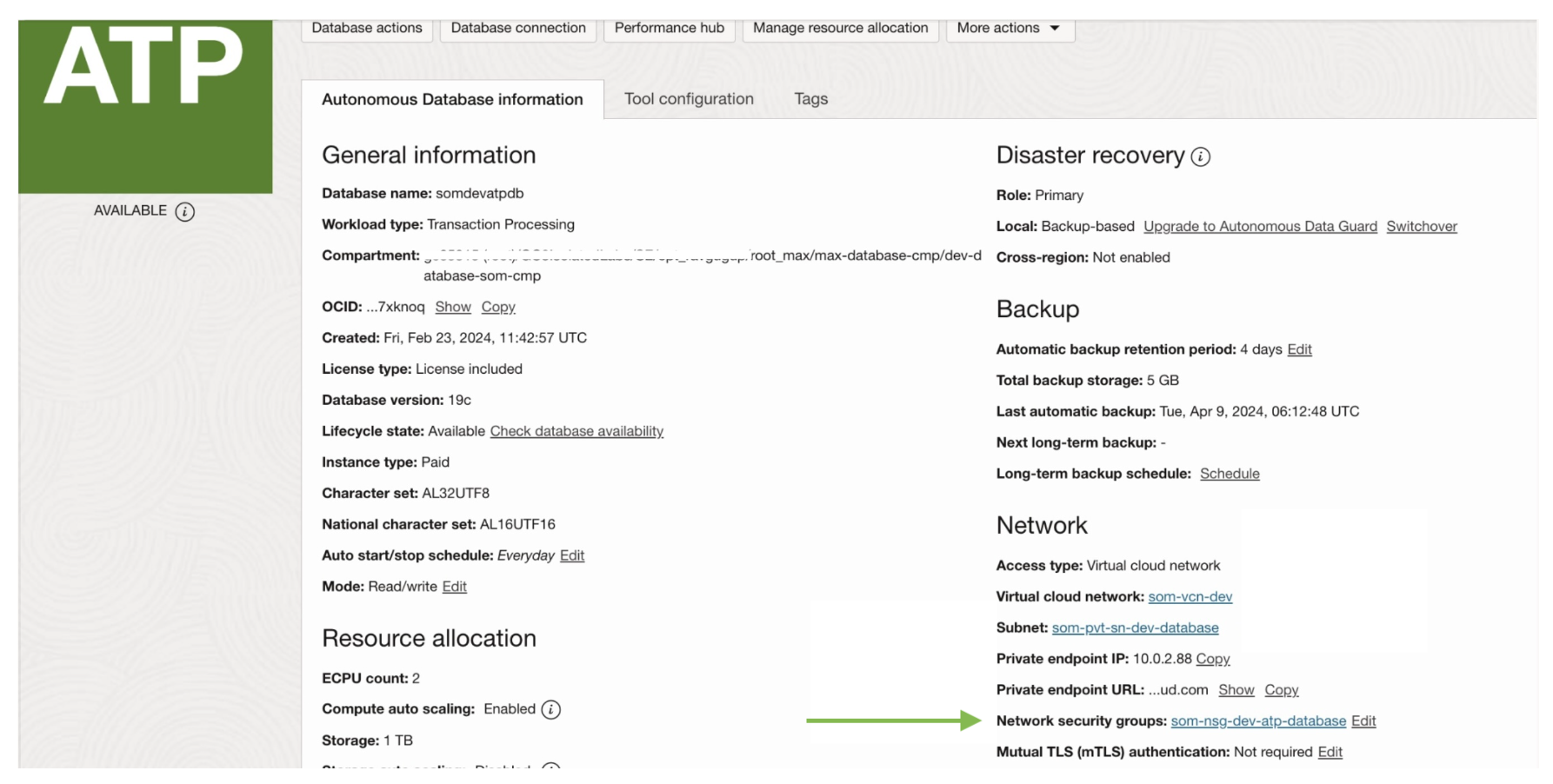Open the som-vcn-dev network link
The image size is (1553, 784).
[1190, 596]
